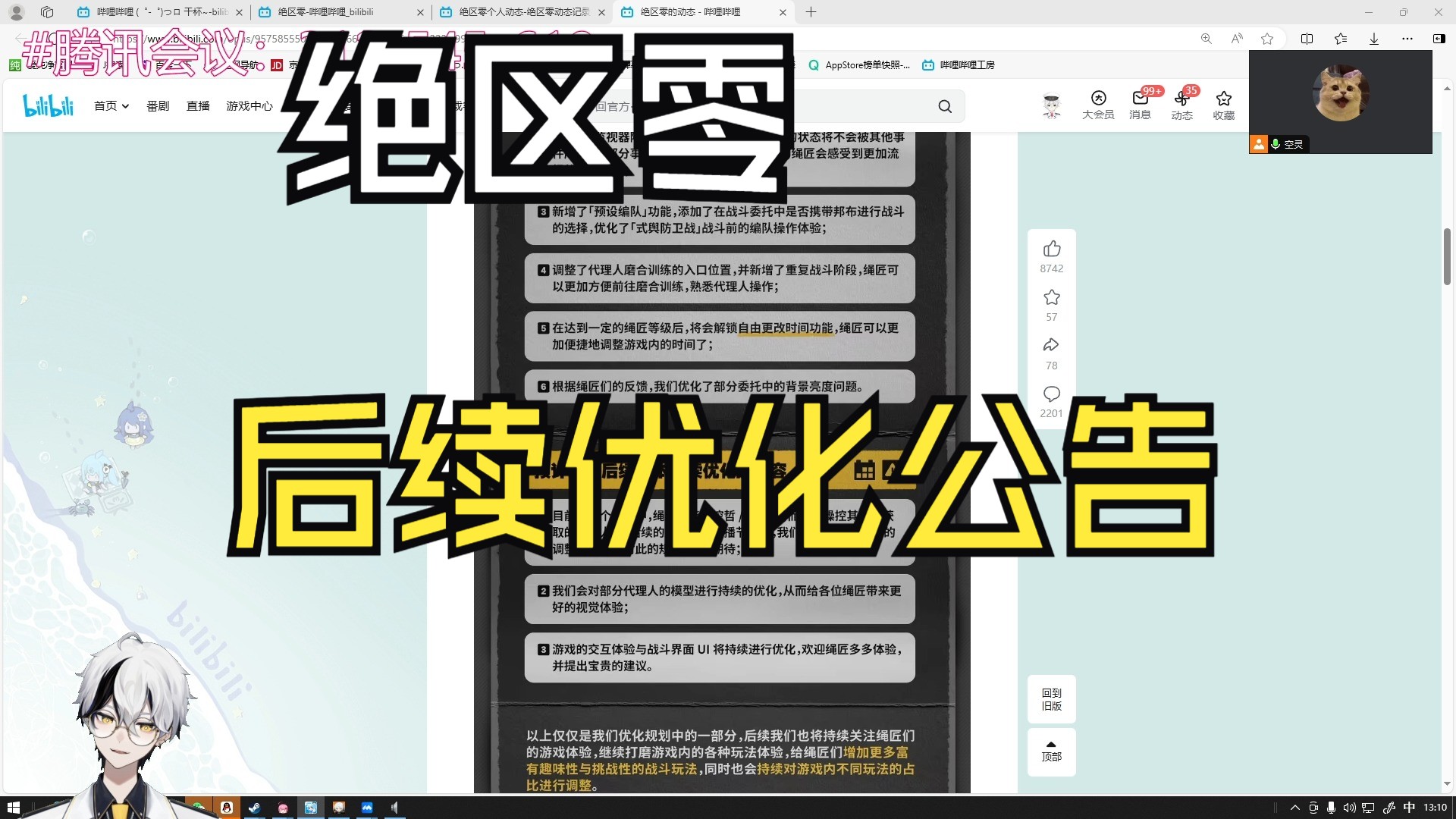
Task: Open 番剧 in bilibili navigation
Action: pos(158,106)
